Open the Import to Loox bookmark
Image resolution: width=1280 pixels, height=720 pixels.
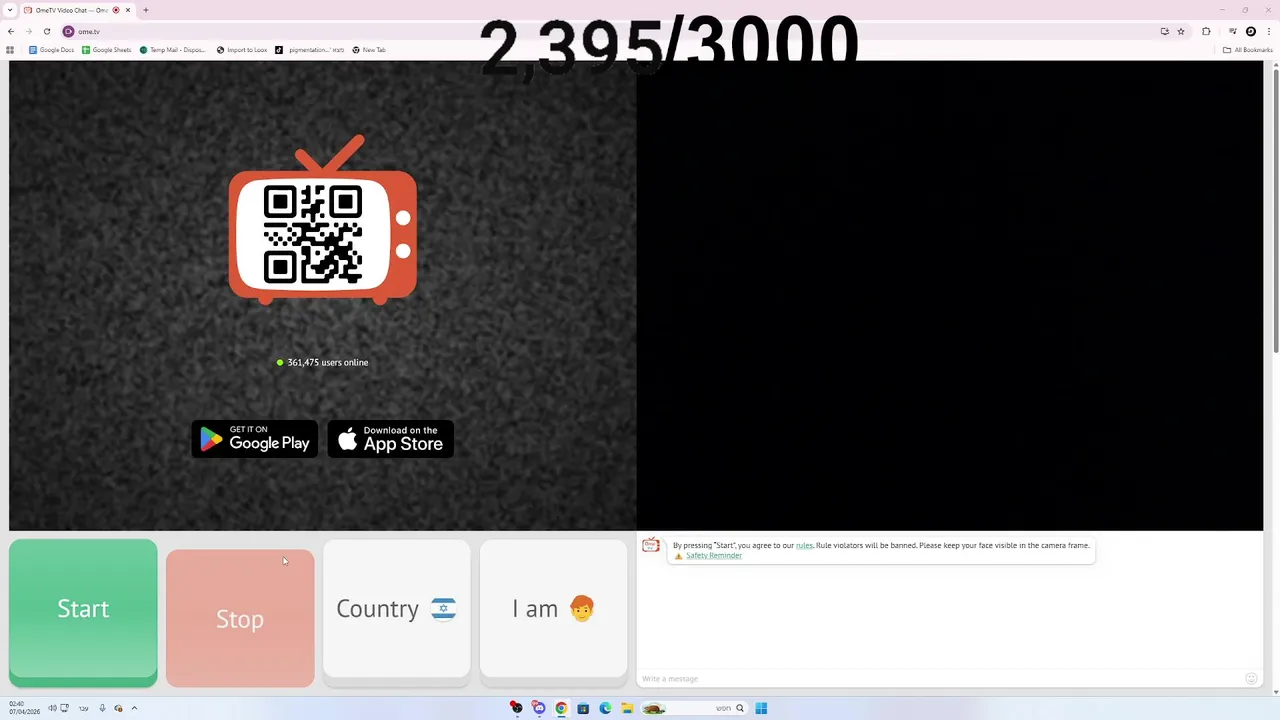point(242,50)
